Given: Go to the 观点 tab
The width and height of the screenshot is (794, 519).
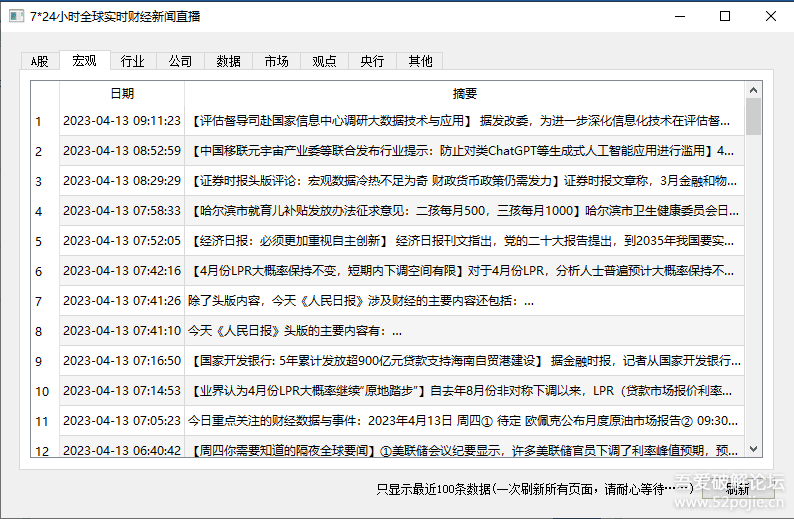Looking at the screenshot, I should (324, 61).
